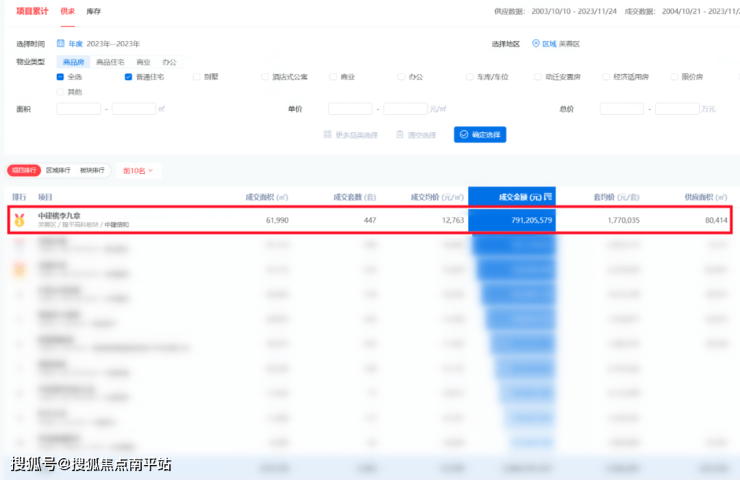Click the 1,770,035 per-unit price cell
Screen dimensions: 740x480
623,220
